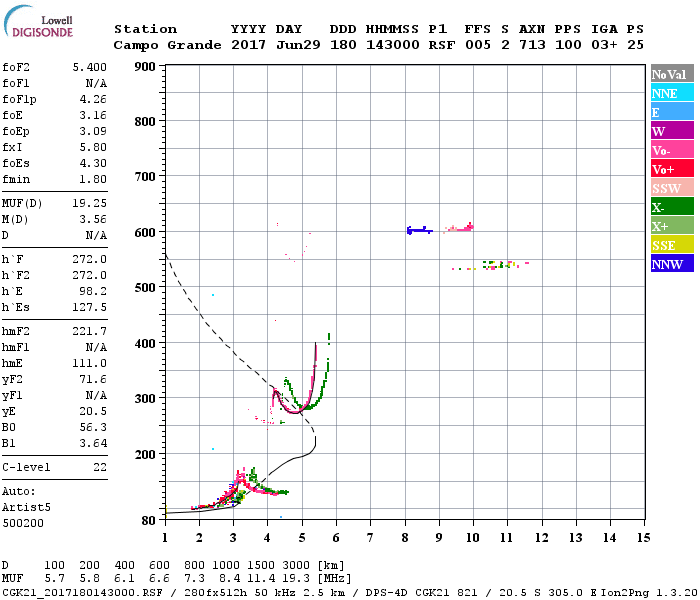700x600 pixels.
Task: Click the NNW blue legend swatch
Action: pos(672,263)
